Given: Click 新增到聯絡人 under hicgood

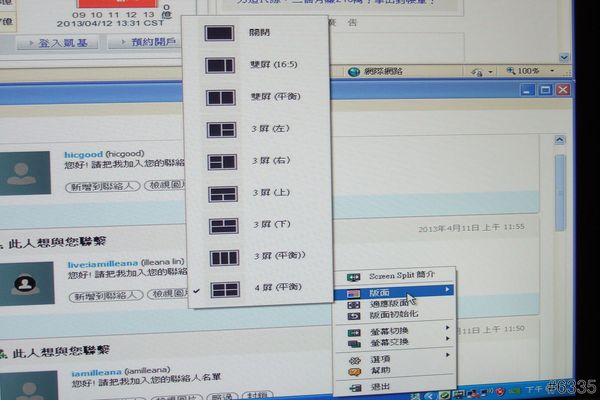Looking at the screenshot, I should coord(103,186).
